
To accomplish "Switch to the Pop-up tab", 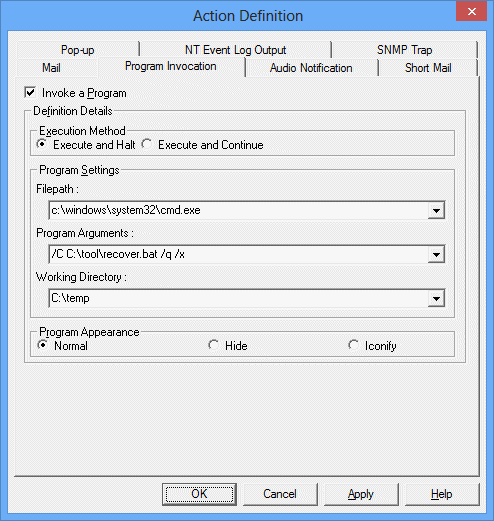I will coord(77,50).
